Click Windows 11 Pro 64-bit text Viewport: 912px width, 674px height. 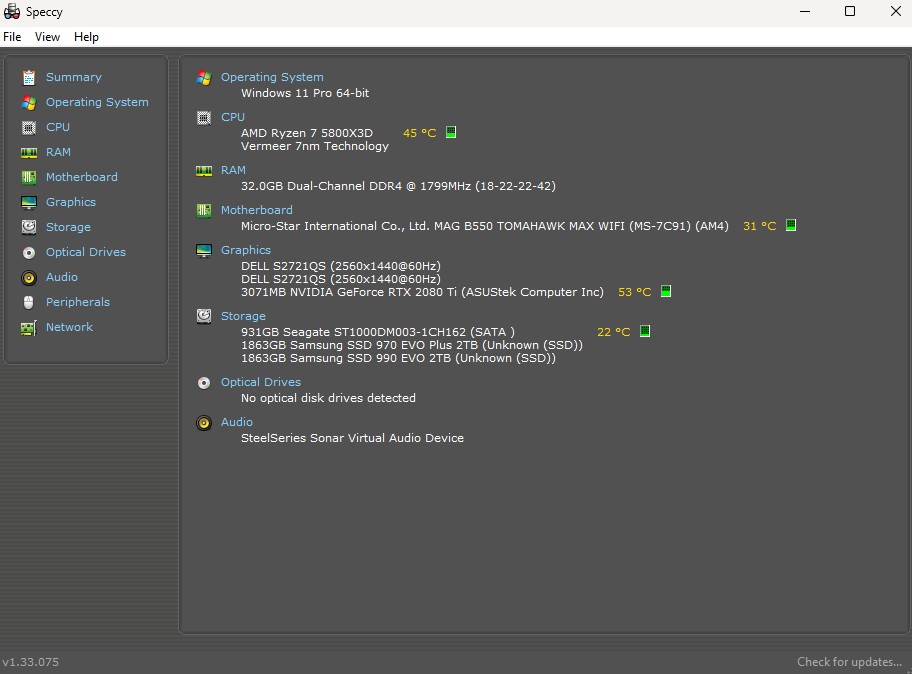(x=305, y=93)
